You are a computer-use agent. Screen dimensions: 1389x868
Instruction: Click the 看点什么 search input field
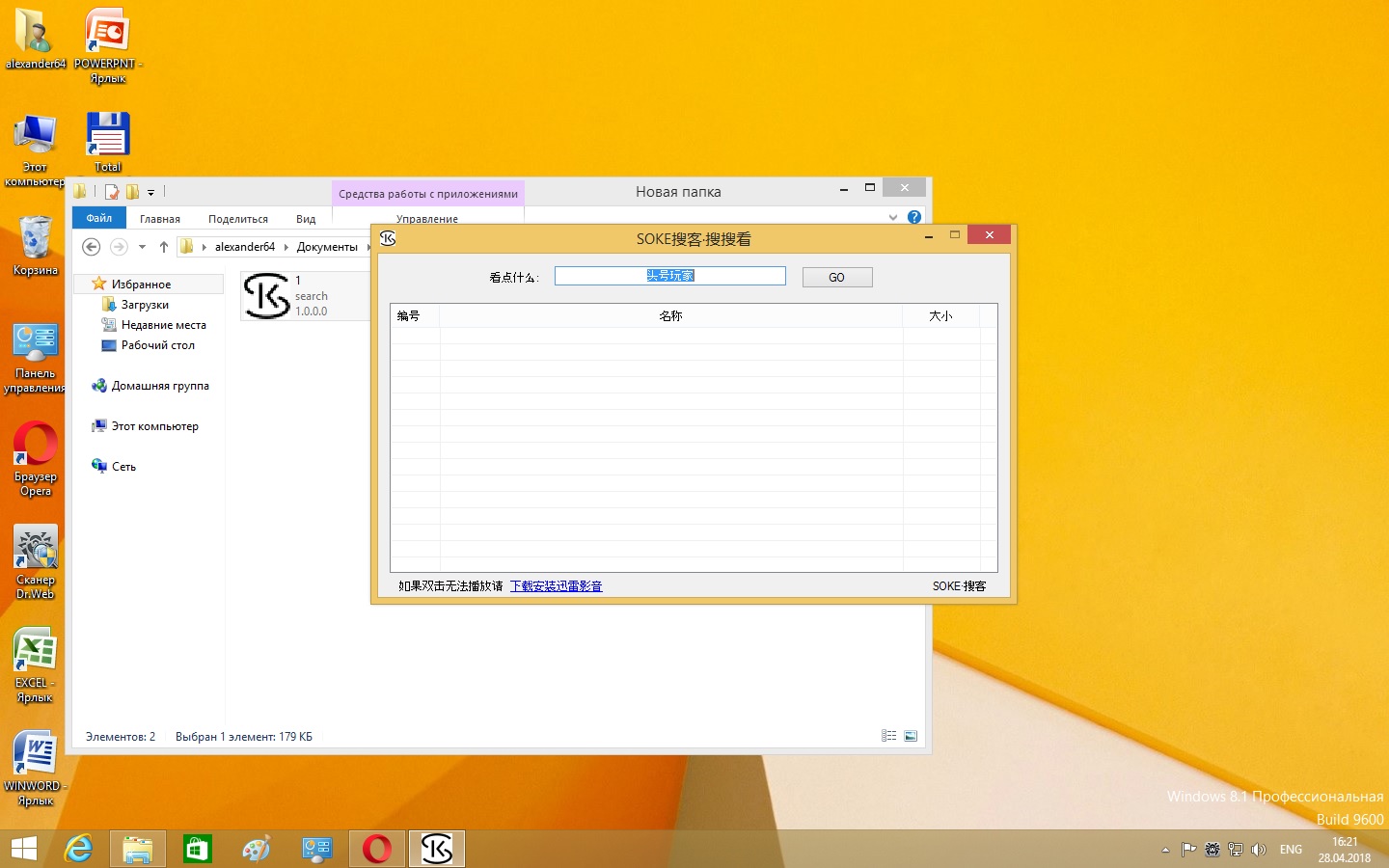tap(669, 276)
